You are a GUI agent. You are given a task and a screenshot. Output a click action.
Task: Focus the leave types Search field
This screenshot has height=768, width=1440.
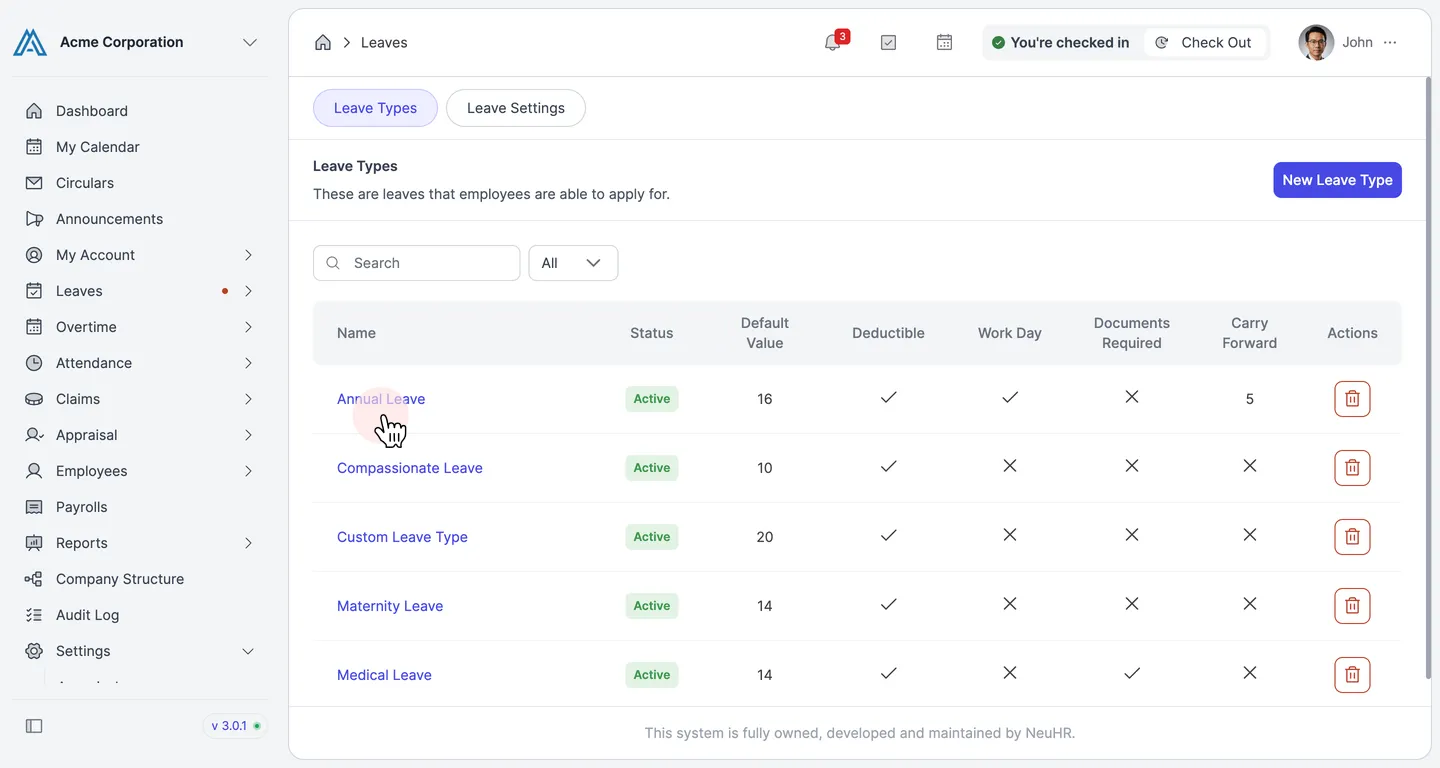417,263
